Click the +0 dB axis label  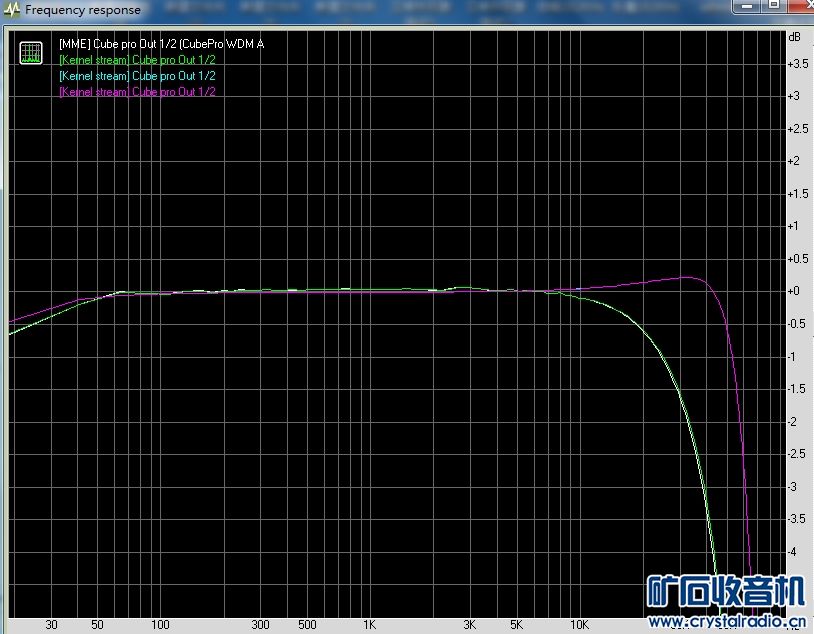pyautogui.click(x=793, y=291)
